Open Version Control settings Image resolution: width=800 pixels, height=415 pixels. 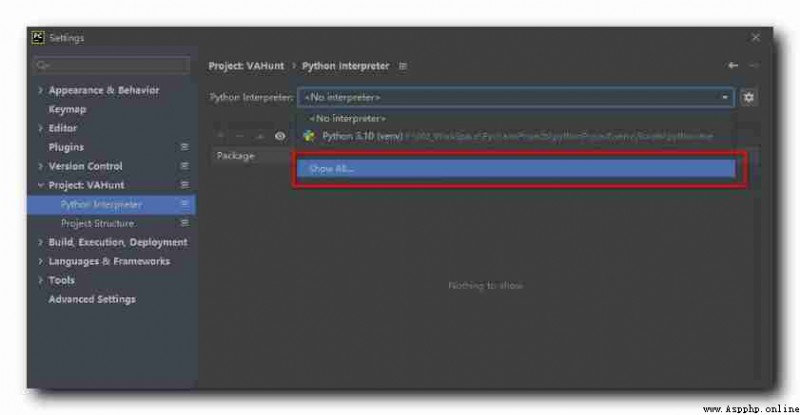[85, 166]
